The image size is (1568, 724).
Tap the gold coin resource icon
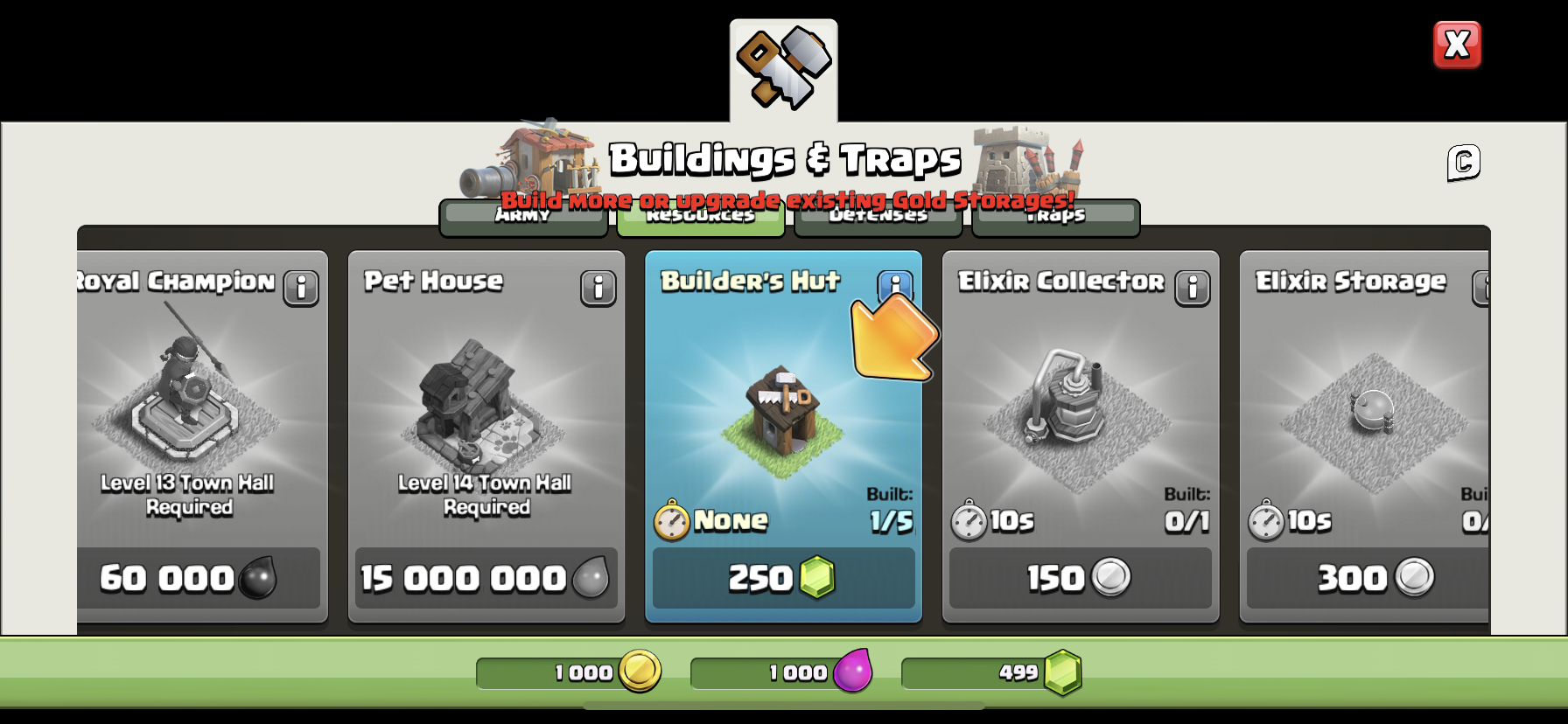pyautogui.click(x=640, y=672)
